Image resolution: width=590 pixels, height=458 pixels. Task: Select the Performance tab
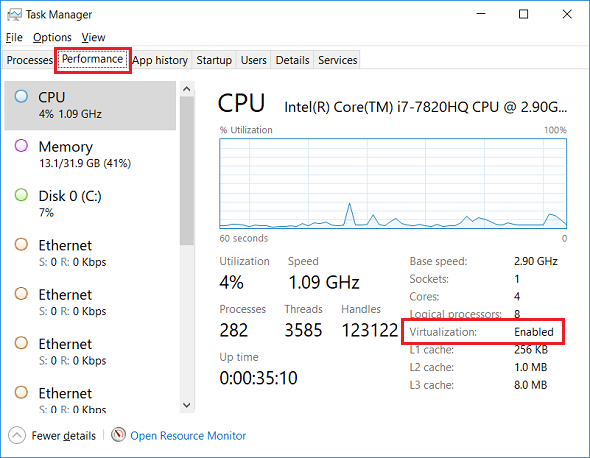tap(93, 59)
